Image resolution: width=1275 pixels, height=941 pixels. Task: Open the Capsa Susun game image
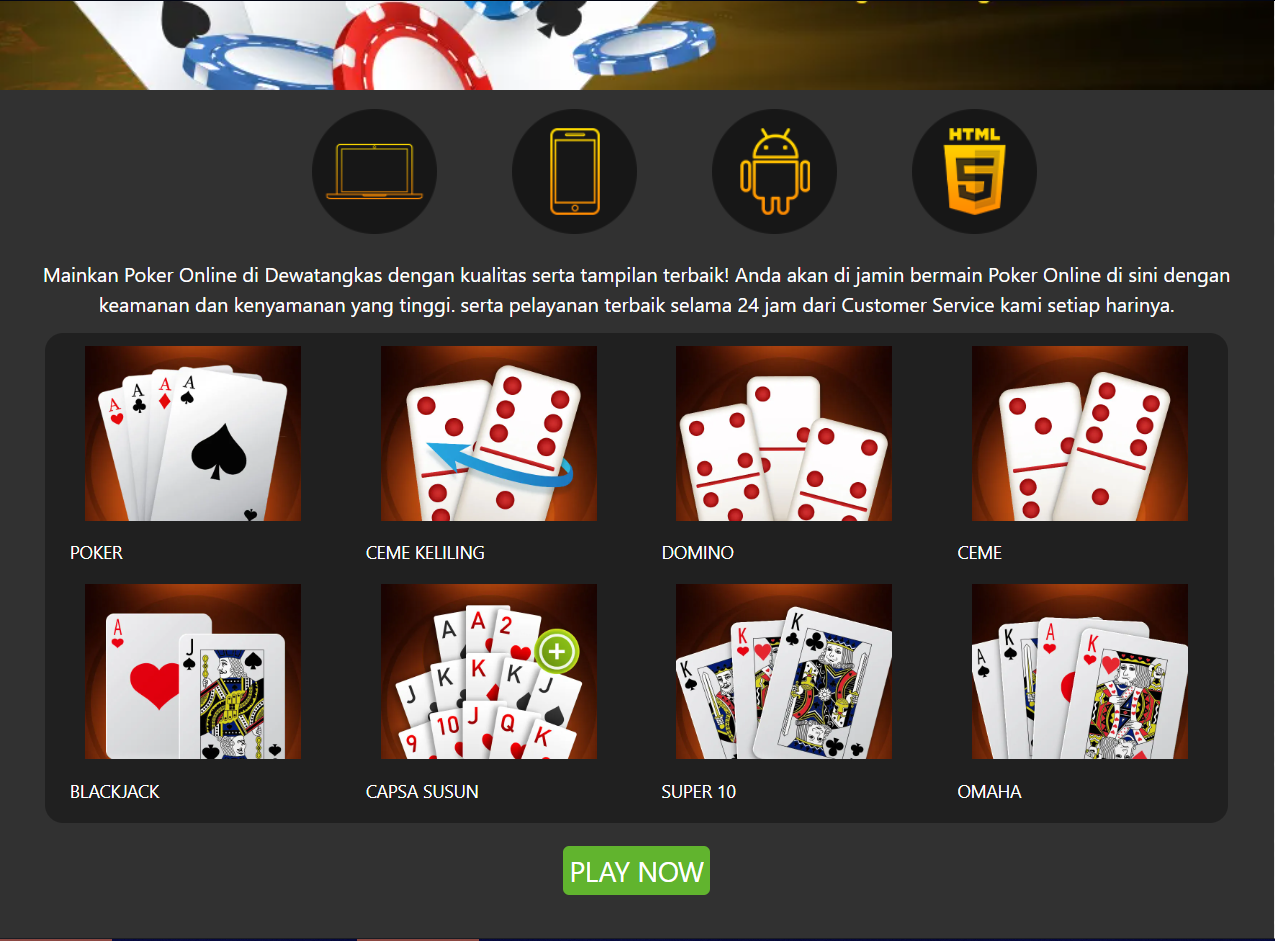489,671
